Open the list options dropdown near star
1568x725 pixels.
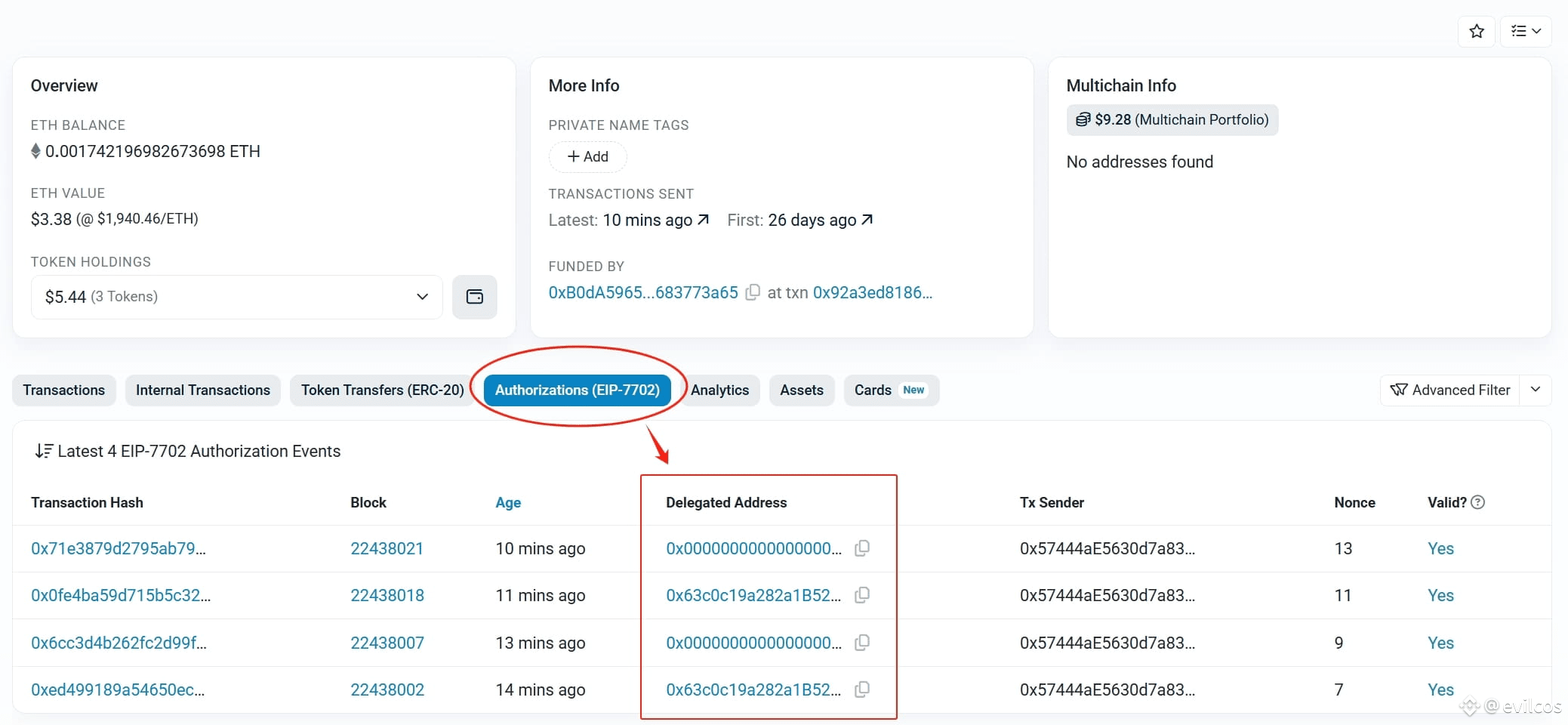1526,31
